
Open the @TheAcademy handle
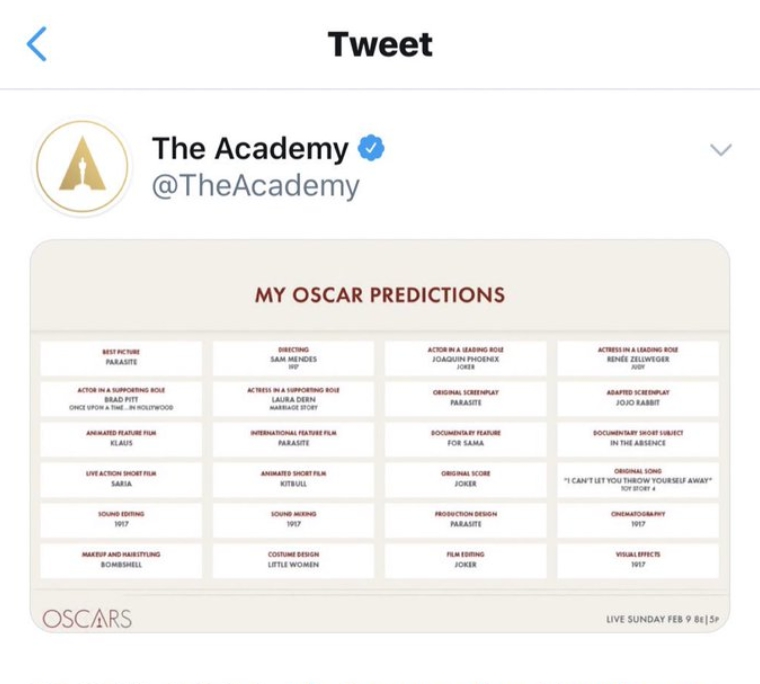tap(255, 186)
